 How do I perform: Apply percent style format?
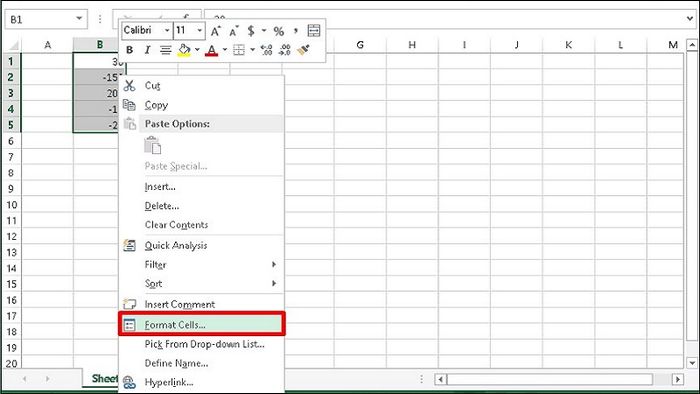pos(279,31)
